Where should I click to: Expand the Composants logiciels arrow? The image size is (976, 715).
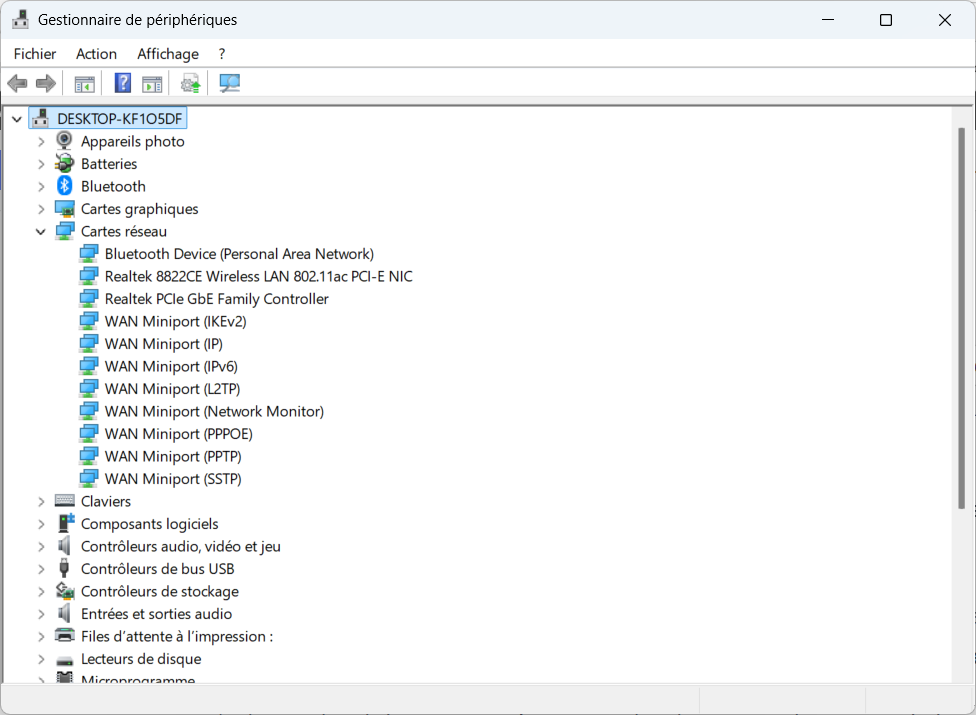coord(41,524)
